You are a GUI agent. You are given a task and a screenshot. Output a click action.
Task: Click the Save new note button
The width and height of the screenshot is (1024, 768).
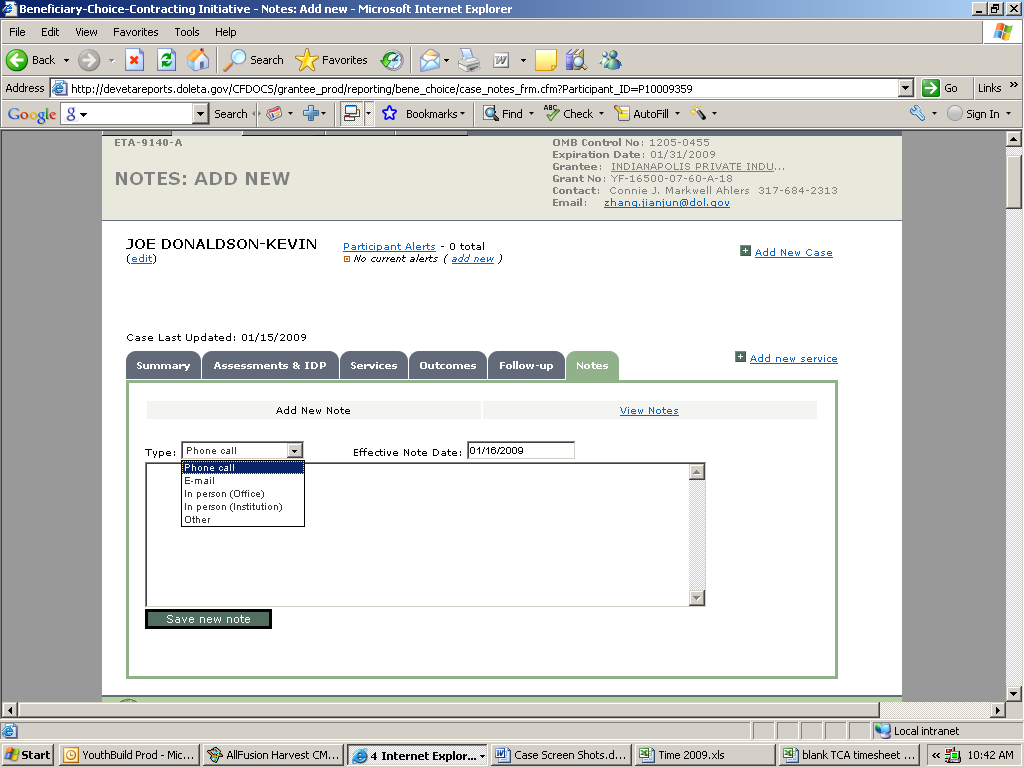[208, 619]
